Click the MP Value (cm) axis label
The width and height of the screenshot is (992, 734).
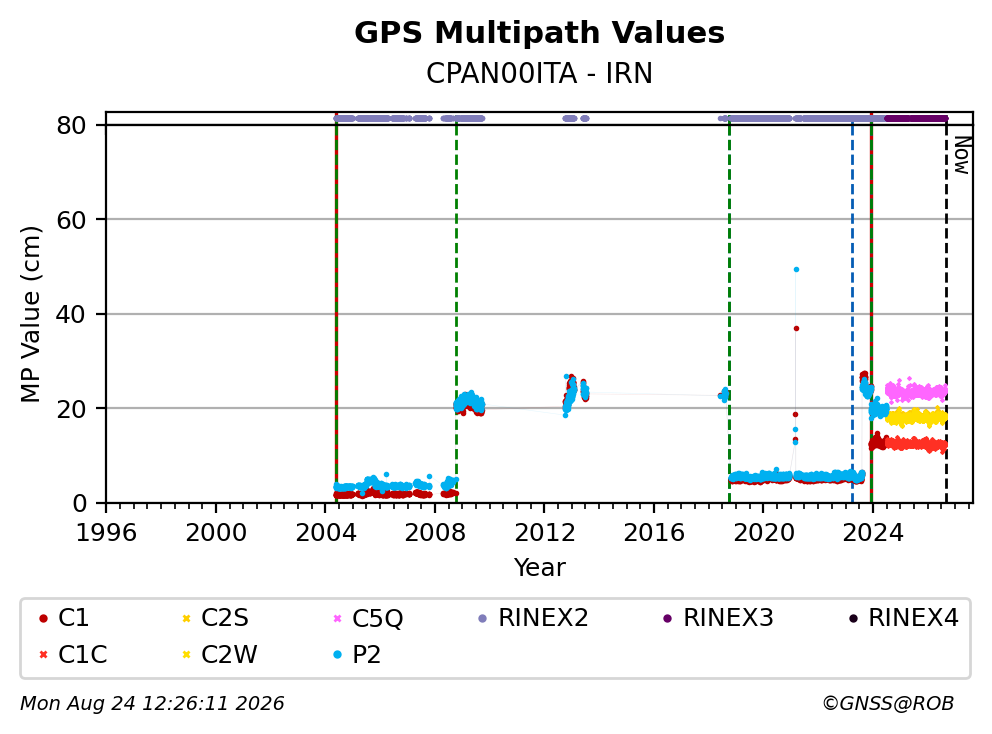click(30, 314)
